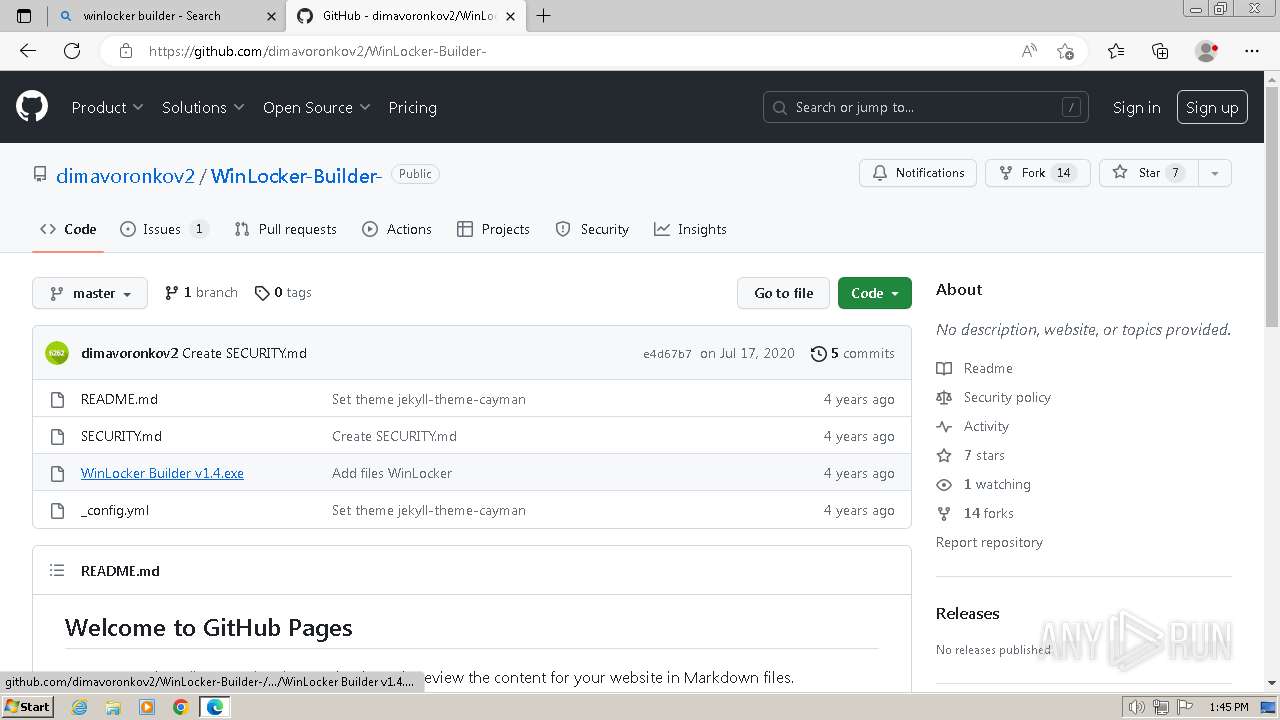
Task: Open the _config.yml file
Action: [115, 510]
